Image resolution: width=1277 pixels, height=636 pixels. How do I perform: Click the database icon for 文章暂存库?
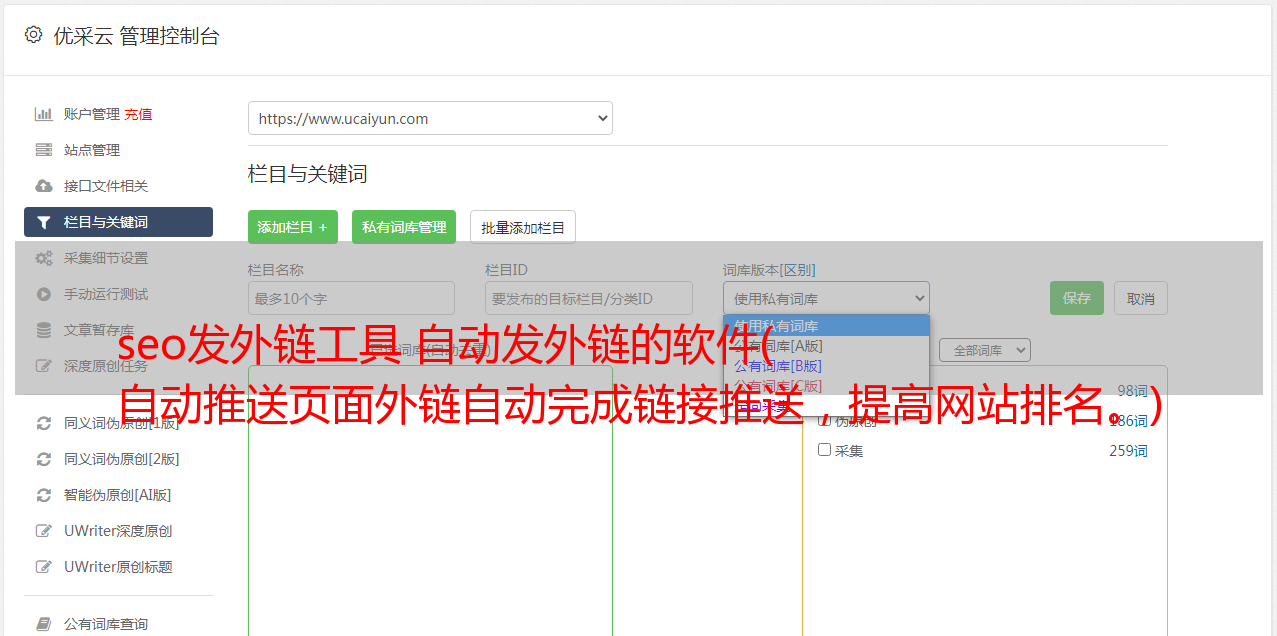click(x=43, y=330)
